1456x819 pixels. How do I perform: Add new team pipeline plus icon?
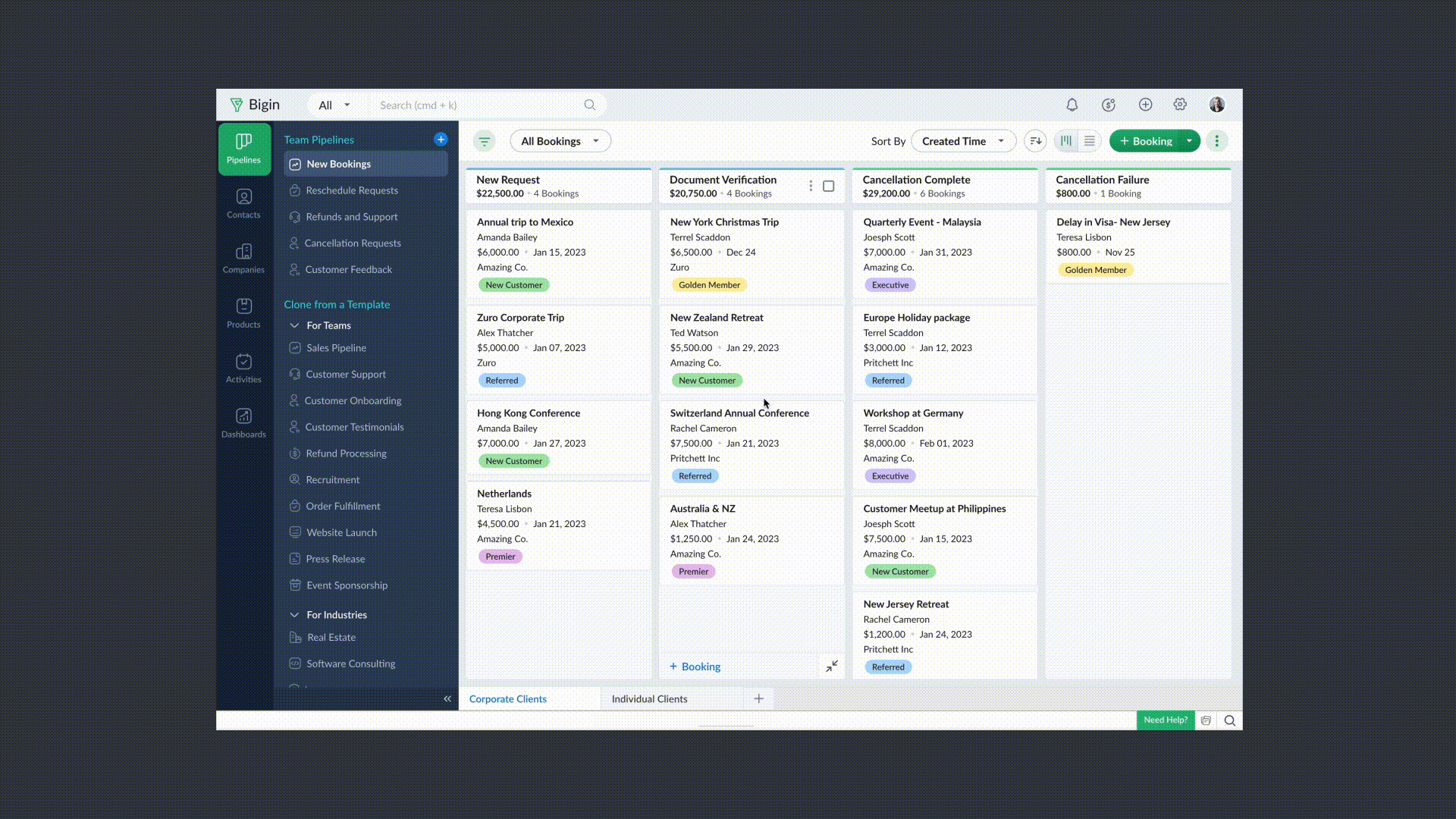(x=441, y=140)
